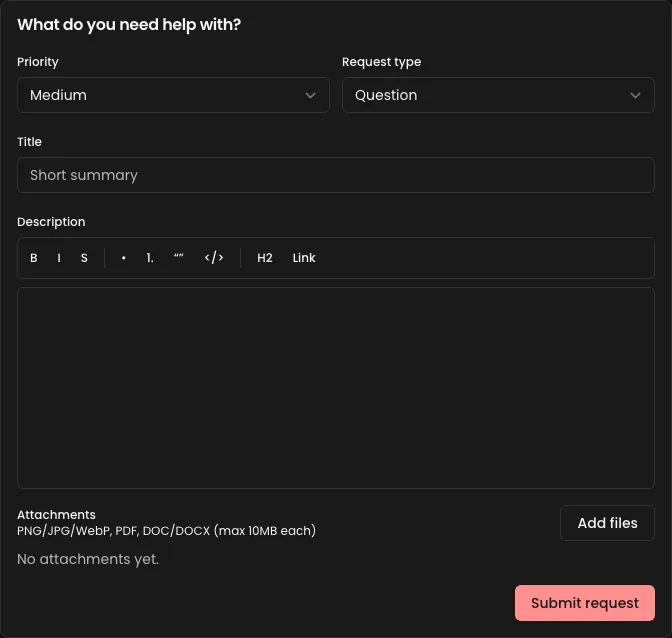
Task: Click the Description label
Action: pos(51,222)
